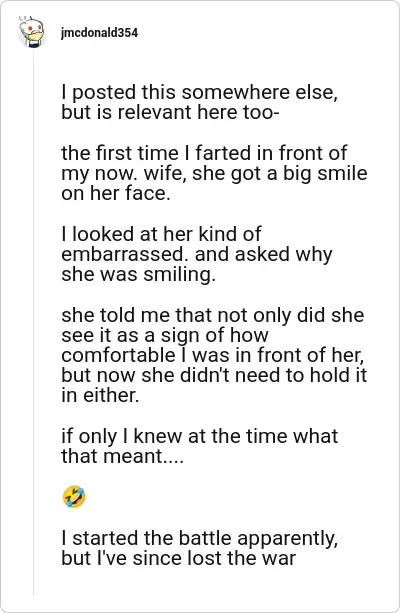400x613 pixels.
Task: Click the rolling-on-floor laughing emoji
Action: [74, 497]
